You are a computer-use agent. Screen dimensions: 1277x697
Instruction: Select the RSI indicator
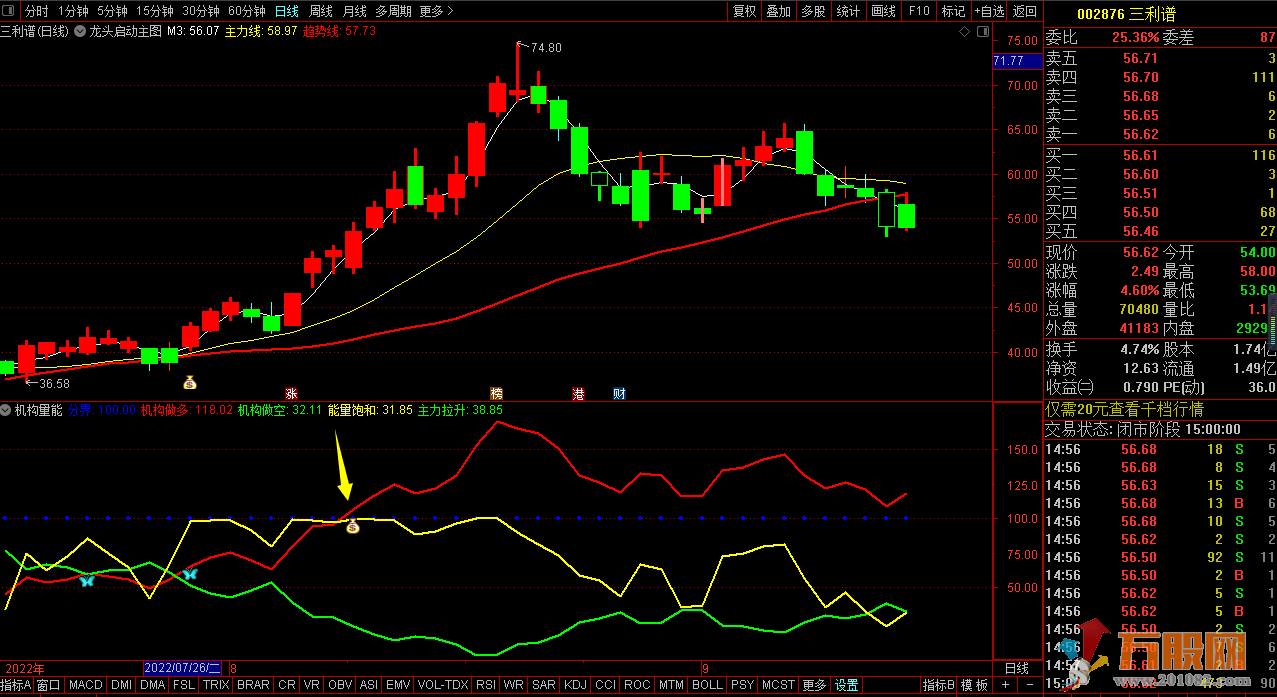(x=486, y=685)
